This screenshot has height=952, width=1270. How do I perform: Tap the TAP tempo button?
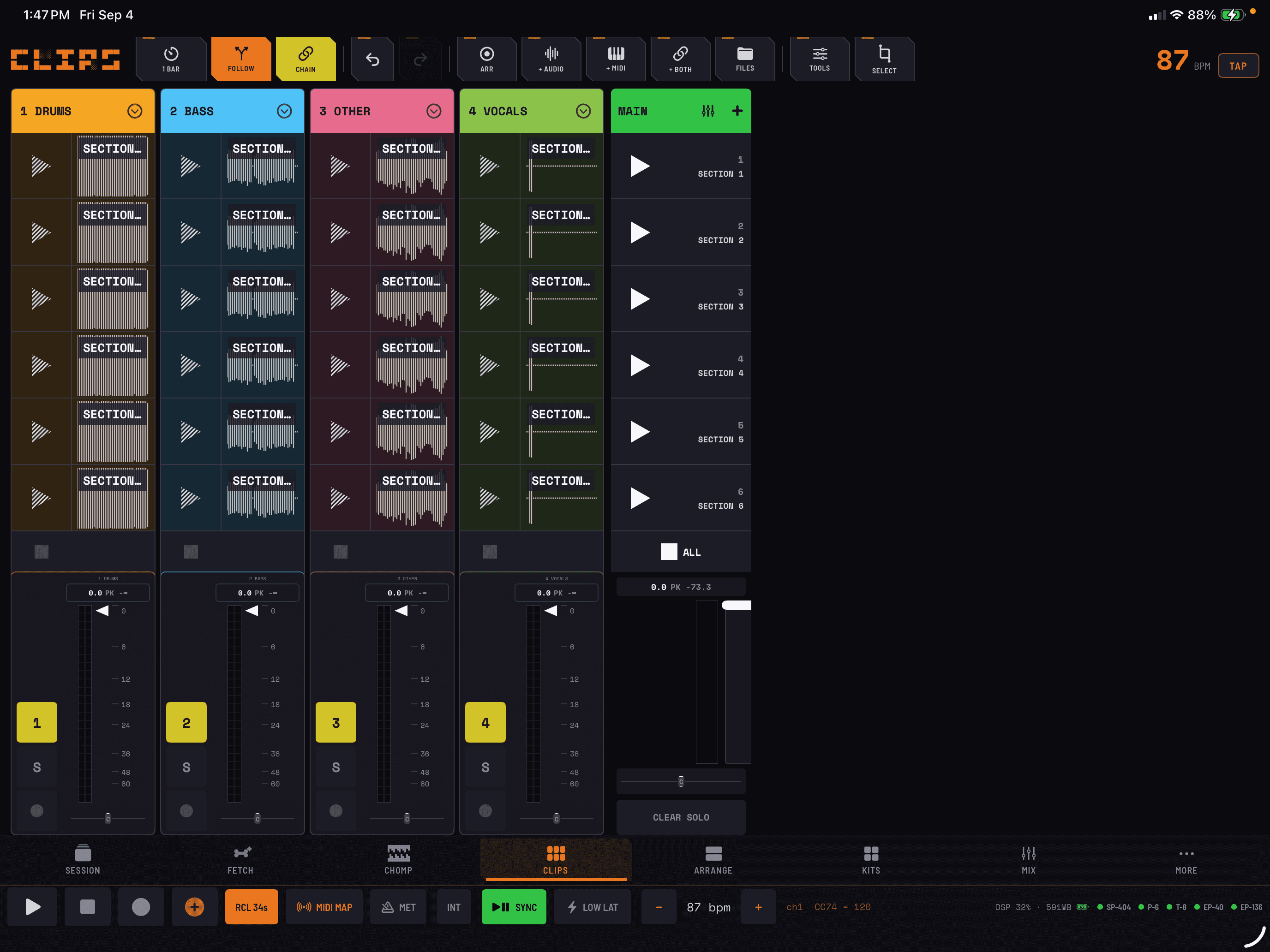pyautogui.click(x=1238, y=65)
